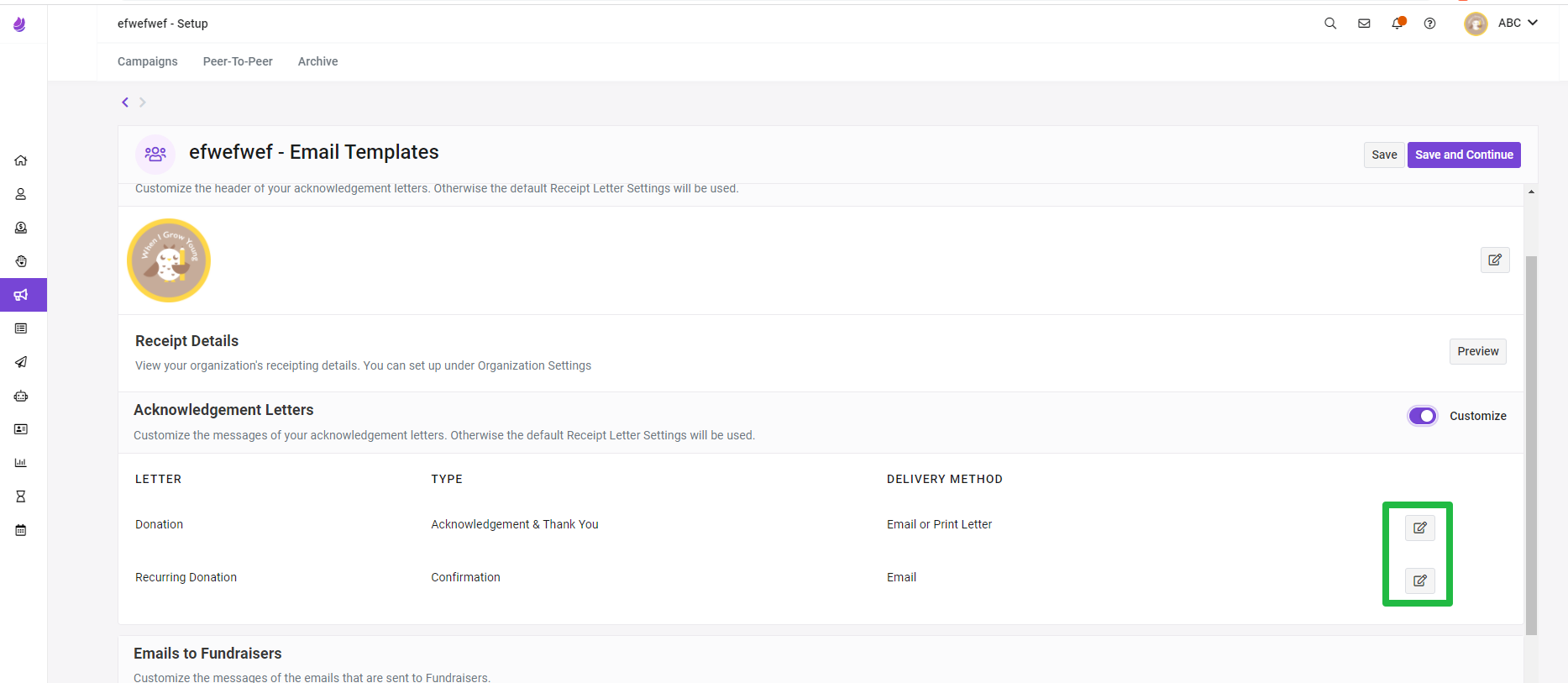Click the 'Acknowledgement & Thank You' type cell
This screenshot has height=683, width=1568.
(515, 524)
